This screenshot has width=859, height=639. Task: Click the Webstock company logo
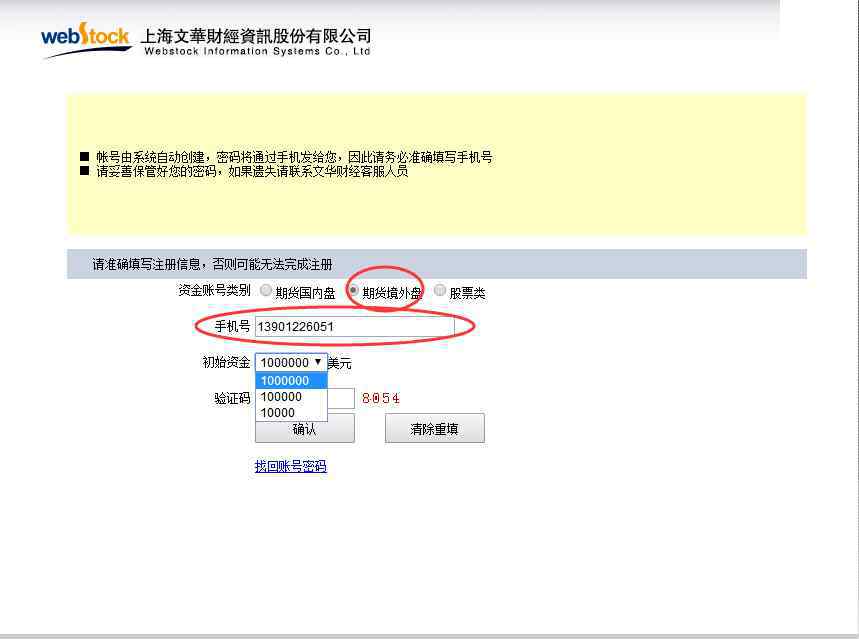point(86,40)
